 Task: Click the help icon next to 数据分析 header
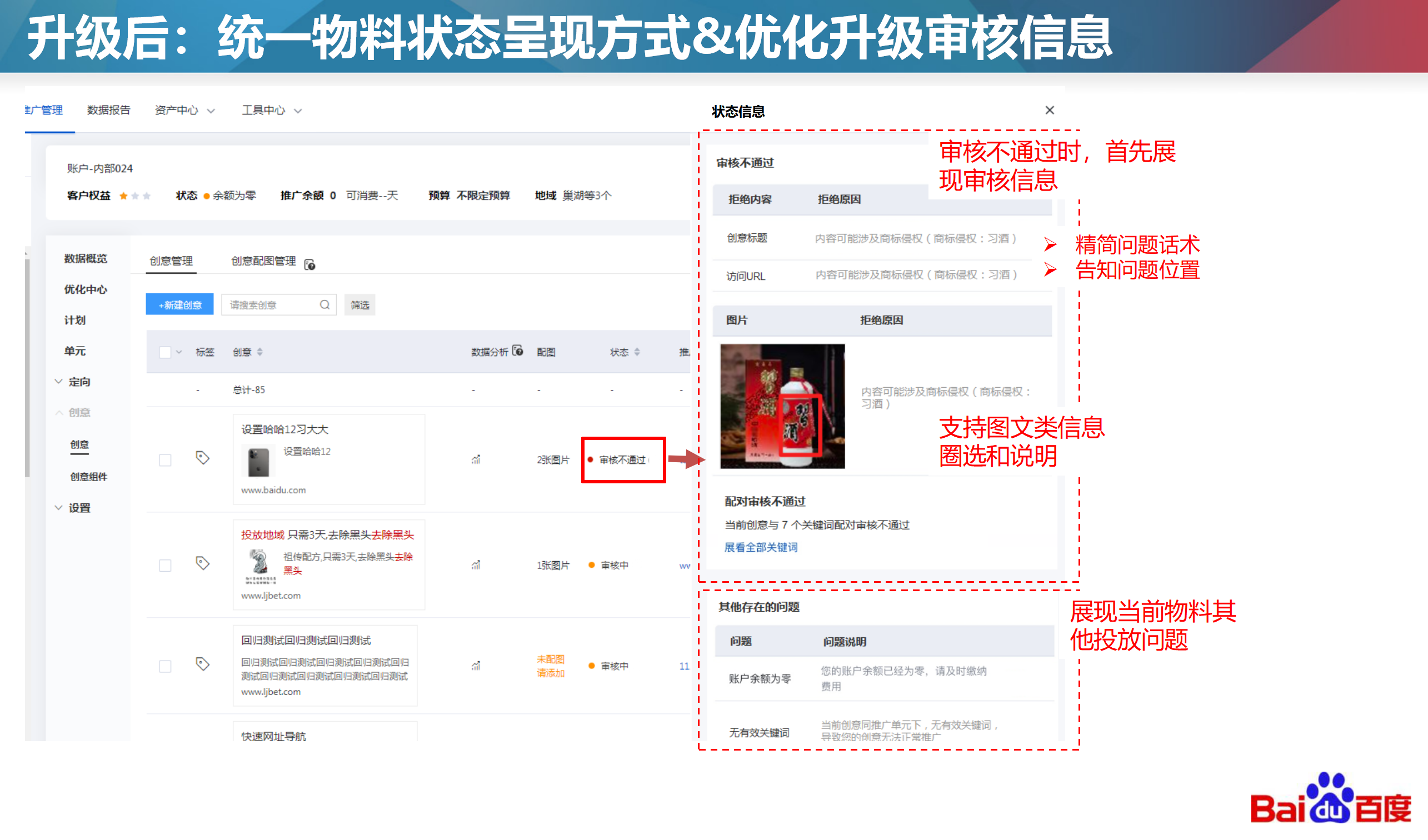point(518,351)
